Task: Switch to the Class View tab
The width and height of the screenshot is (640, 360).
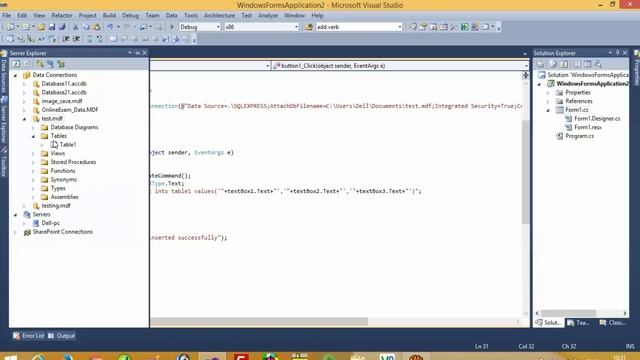Action: pos(613,322)
